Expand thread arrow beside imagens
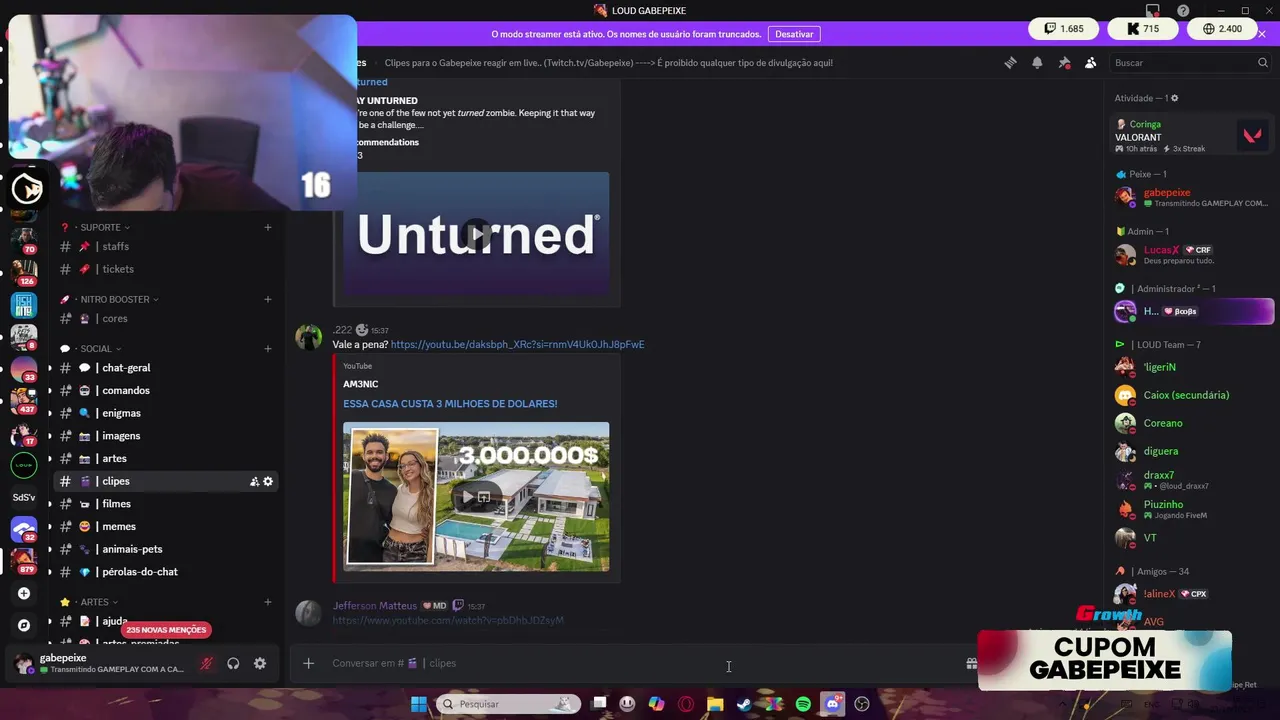The image size is (1280, 720). (x=50, y=436)
